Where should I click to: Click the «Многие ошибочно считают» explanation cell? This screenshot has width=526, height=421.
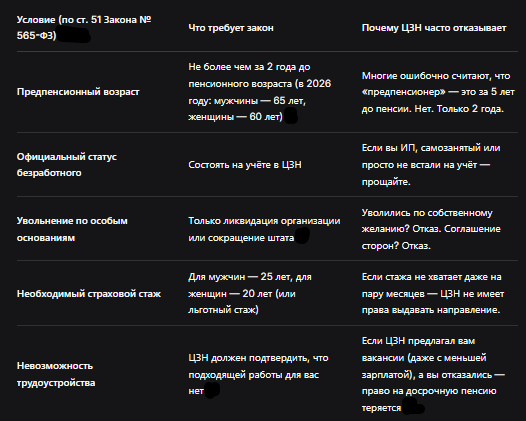click(x=438, y=92)
